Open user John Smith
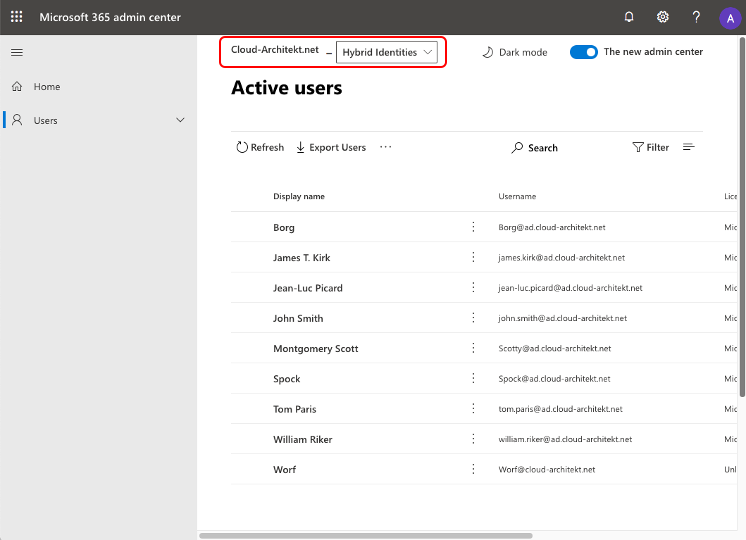The image size is (746, 540). click(298, 318)
